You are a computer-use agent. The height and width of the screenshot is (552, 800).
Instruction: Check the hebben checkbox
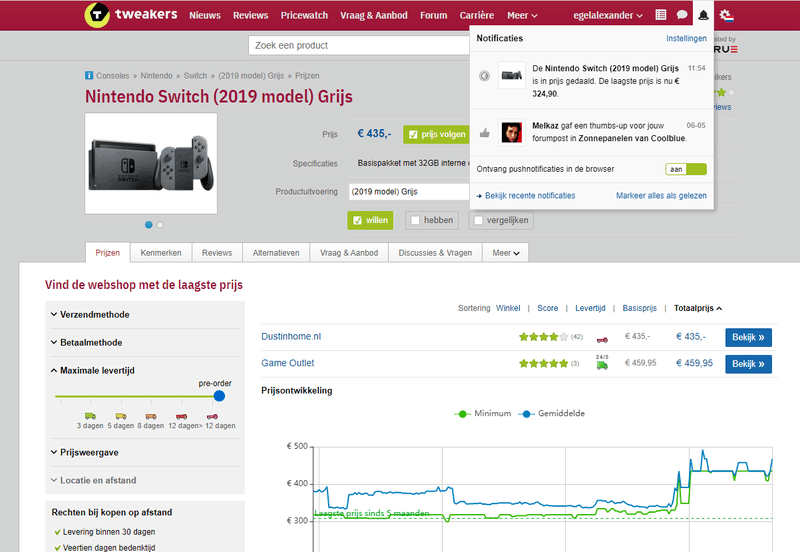click(x=432, y=220)
